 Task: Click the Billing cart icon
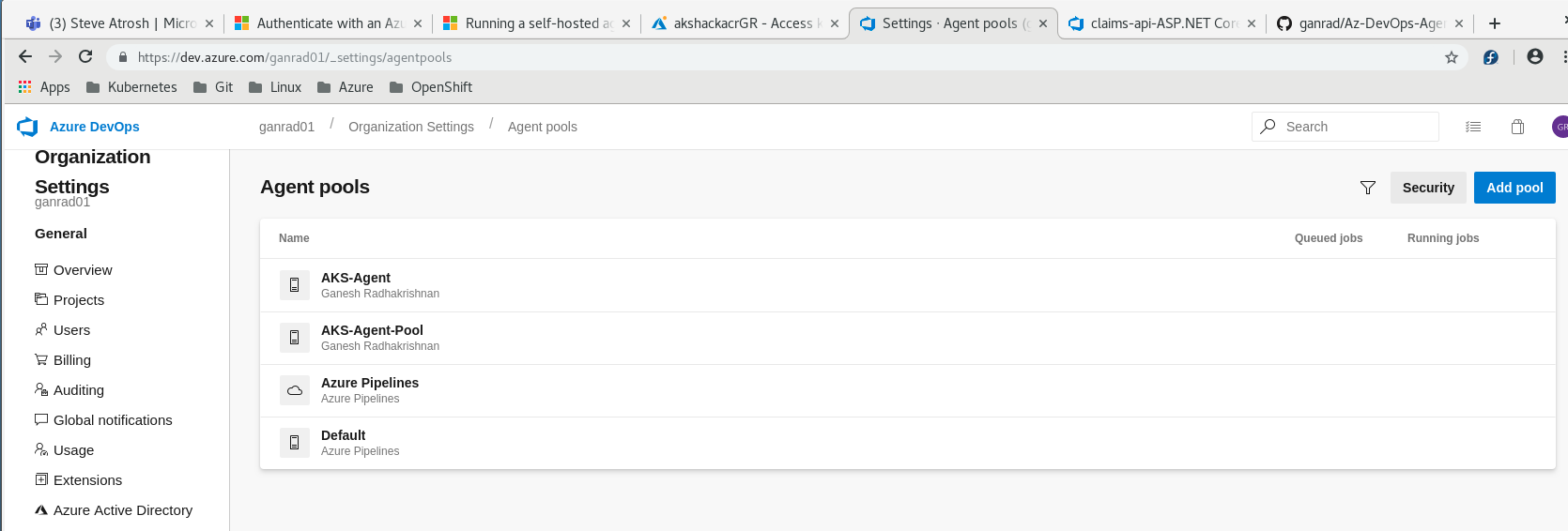(41, 359)
